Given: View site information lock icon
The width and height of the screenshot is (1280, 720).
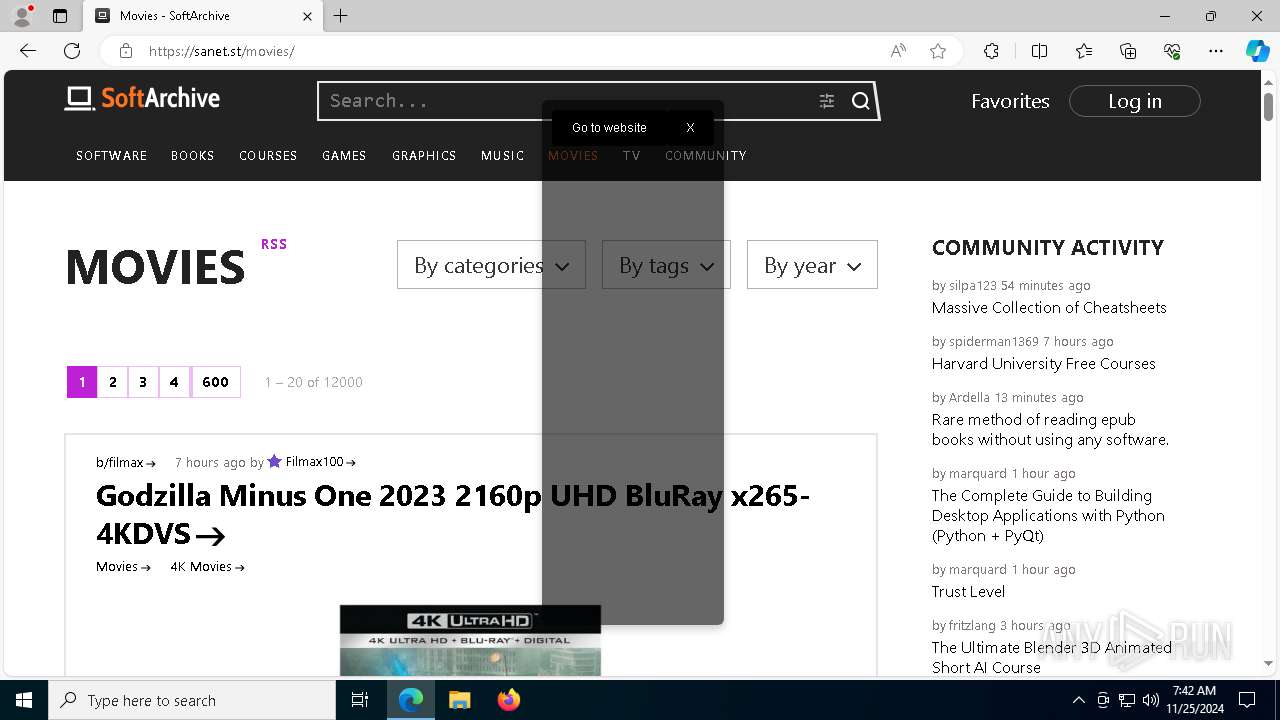Looking at the screenshot, I should coord(125,51).
